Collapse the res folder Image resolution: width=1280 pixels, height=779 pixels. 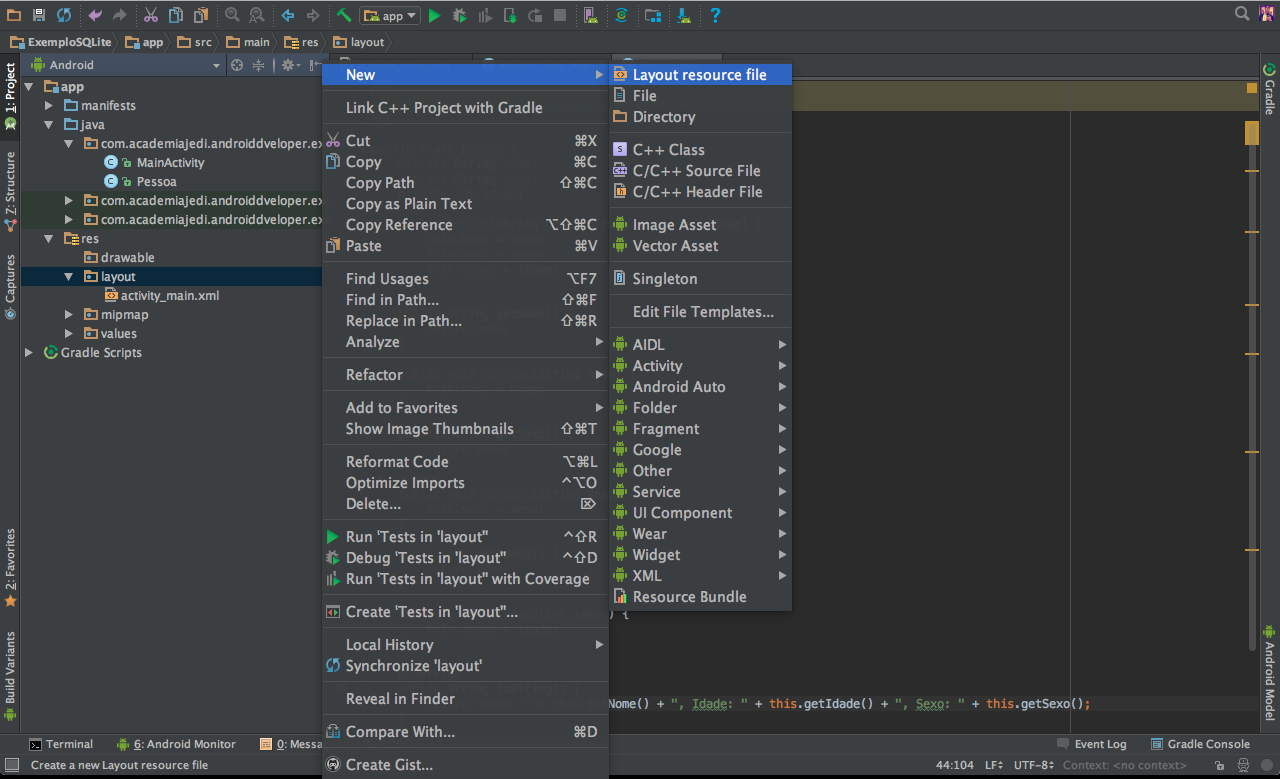point(49,239)
